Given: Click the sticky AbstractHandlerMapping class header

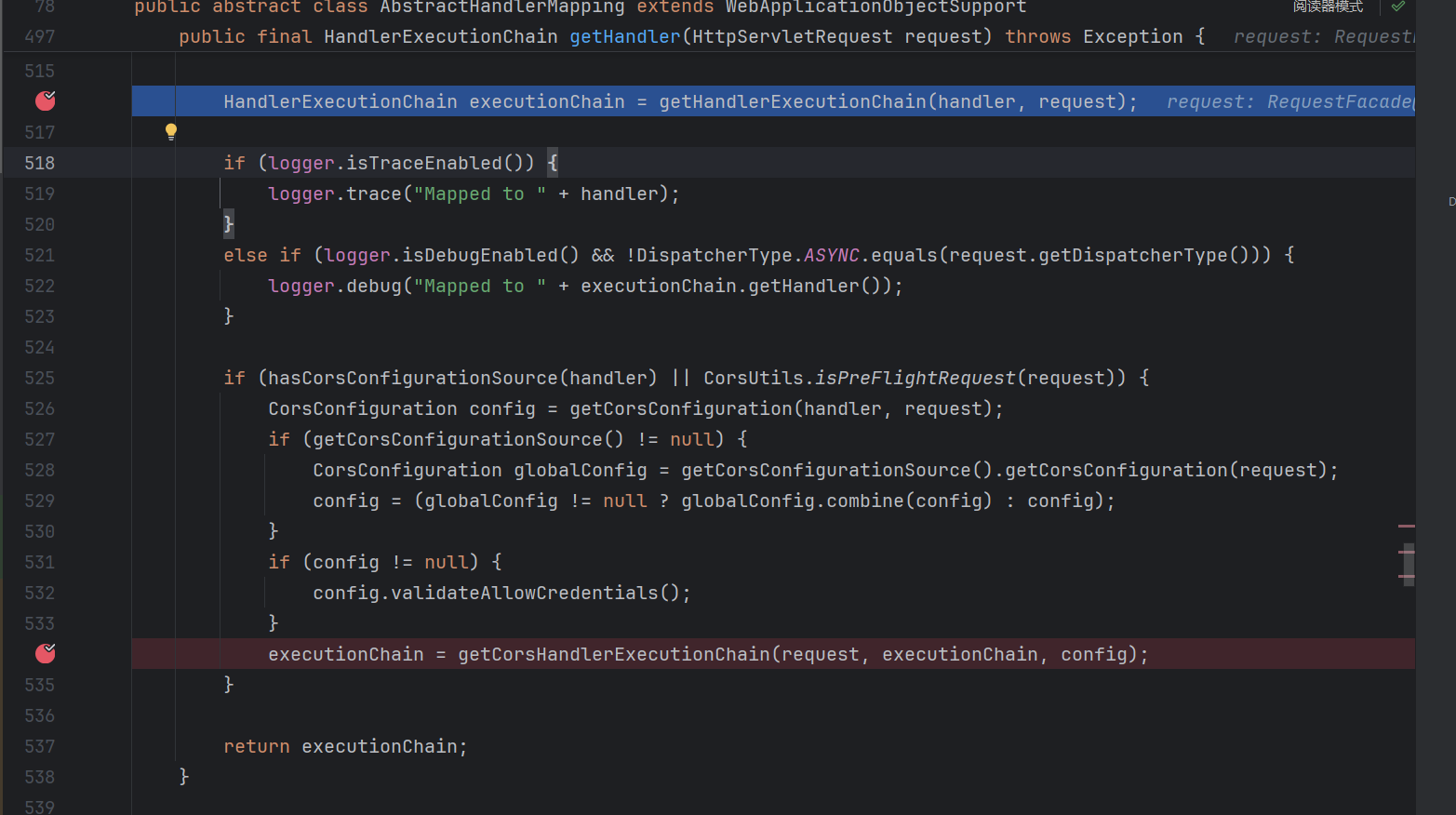Looking at the screenshot, I should pos(580,7).
